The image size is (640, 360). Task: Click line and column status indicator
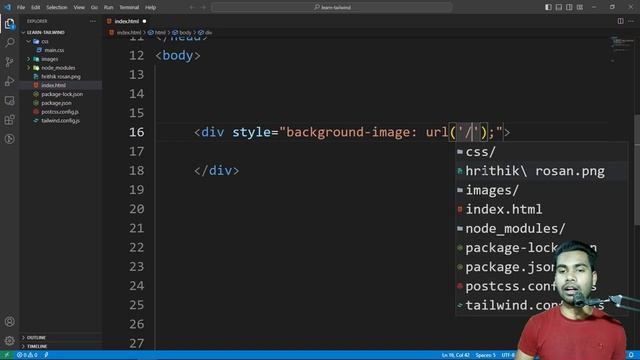tap(455, 356)
